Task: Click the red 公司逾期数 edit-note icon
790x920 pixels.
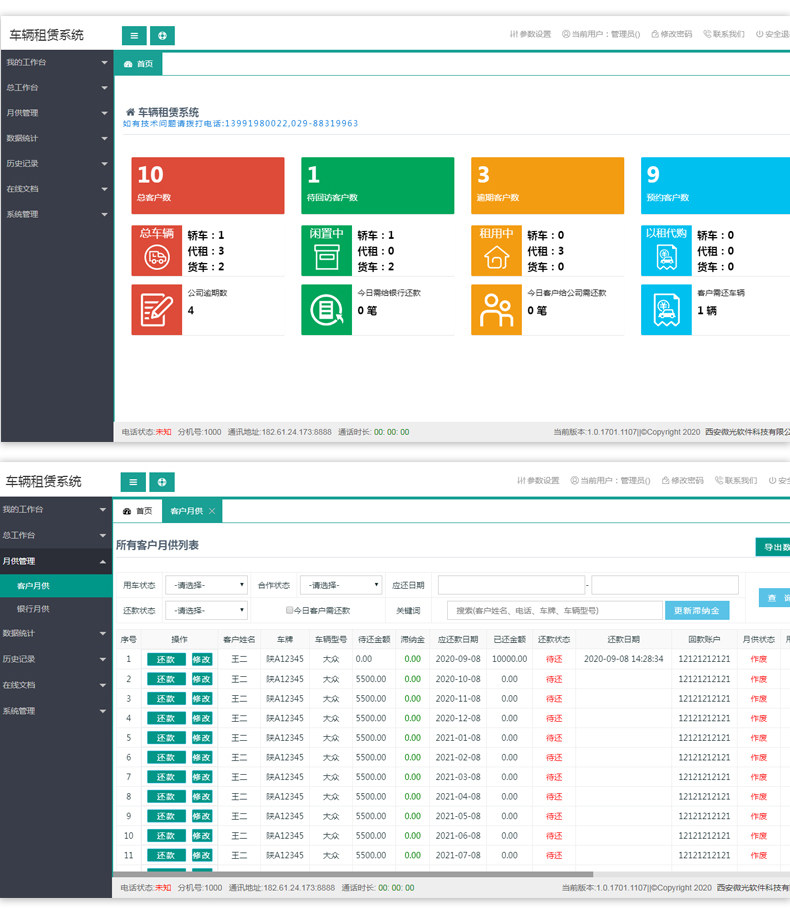Action: click(x=157, y=310)
